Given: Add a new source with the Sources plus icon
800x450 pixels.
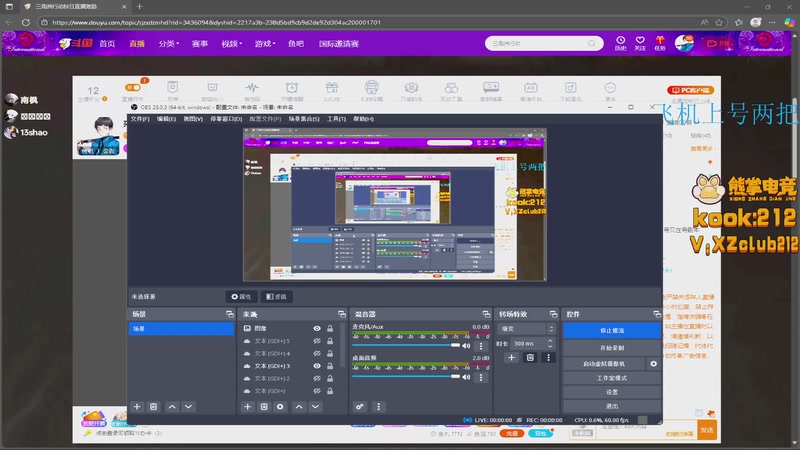Looking at the screenshot, I should (247, 407).
